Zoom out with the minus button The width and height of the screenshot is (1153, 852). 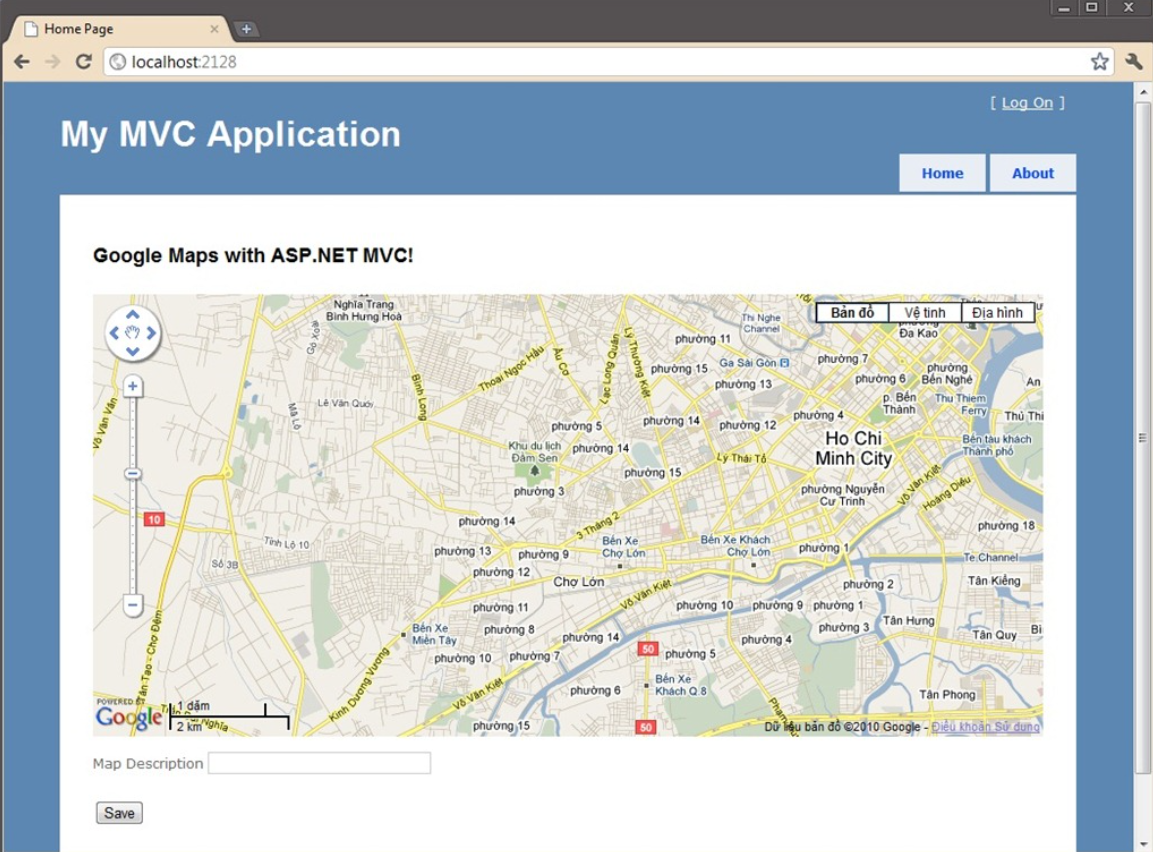pos(132,606)
